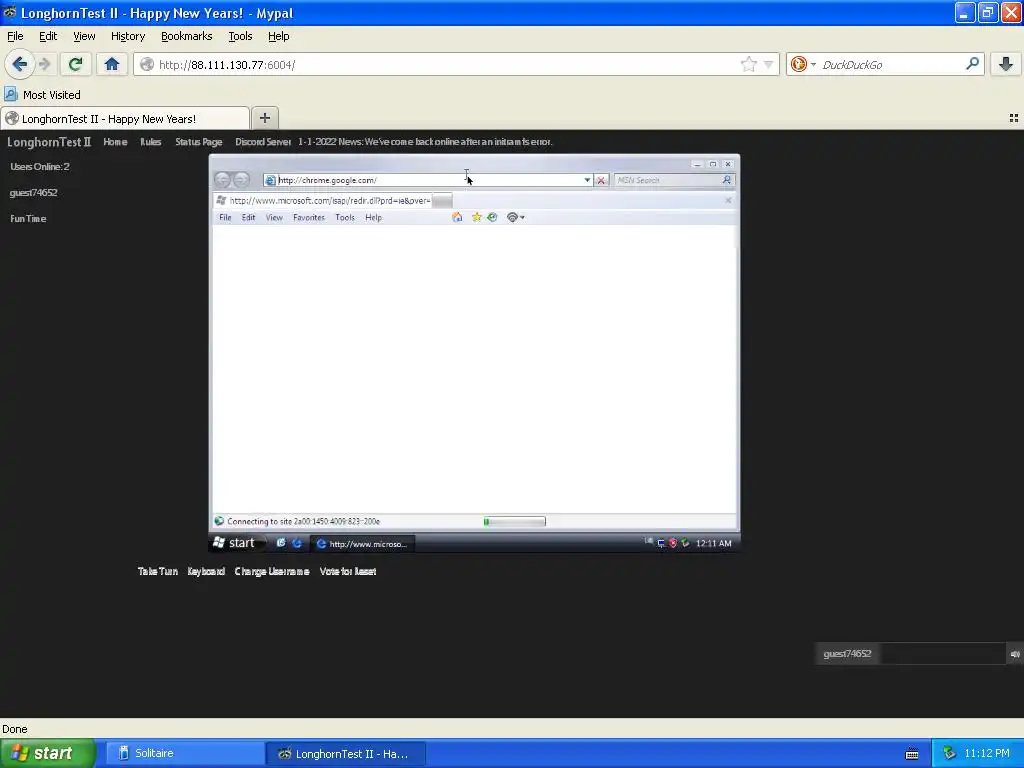Viewport: 1024px width, 768px height.
Task: Select the LonghornTest II browser tab
Action: 125,118
